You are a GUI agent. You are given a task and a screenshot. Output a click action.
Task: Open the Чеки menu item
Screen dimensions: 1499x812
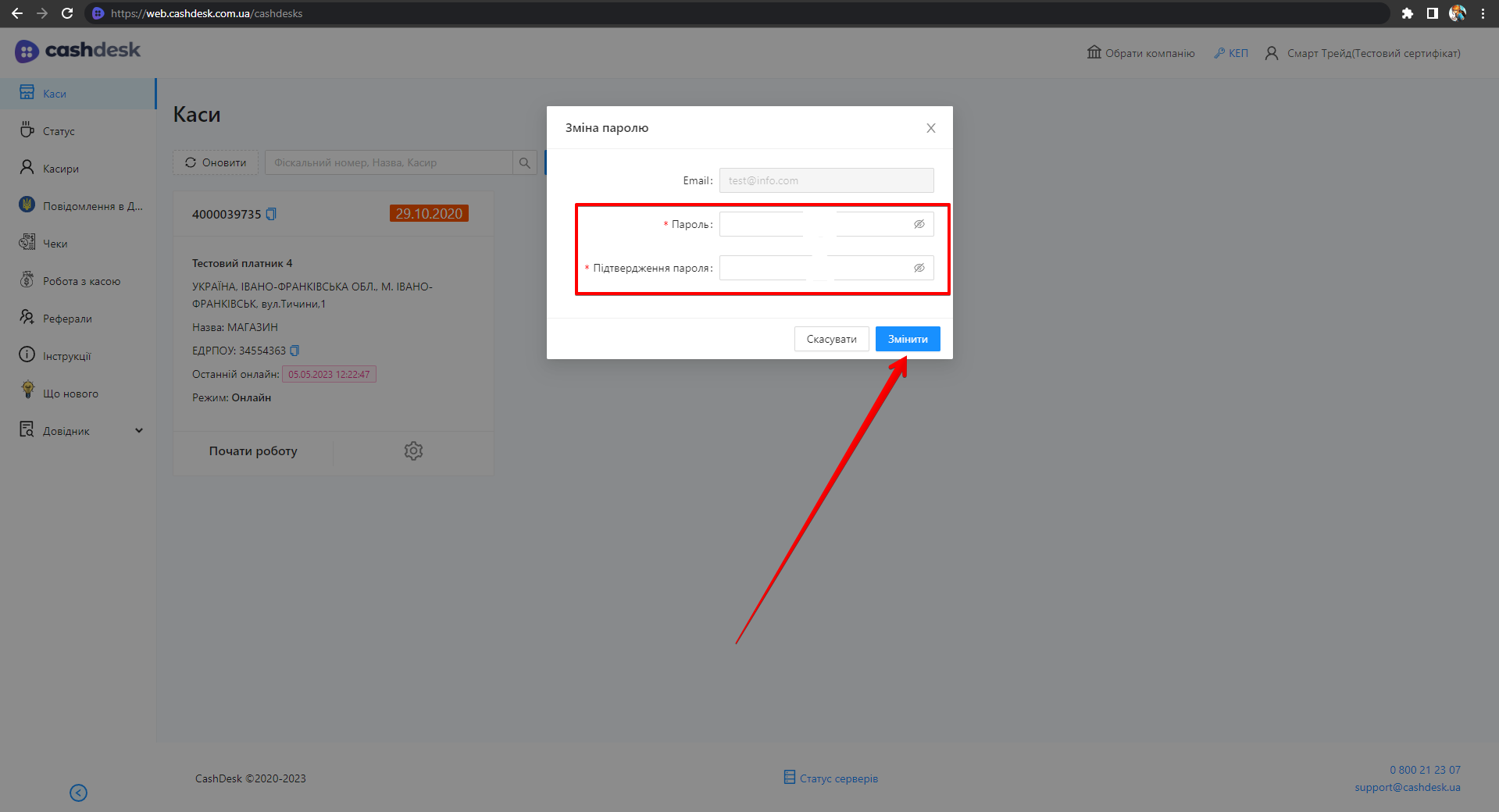point(55,244)
